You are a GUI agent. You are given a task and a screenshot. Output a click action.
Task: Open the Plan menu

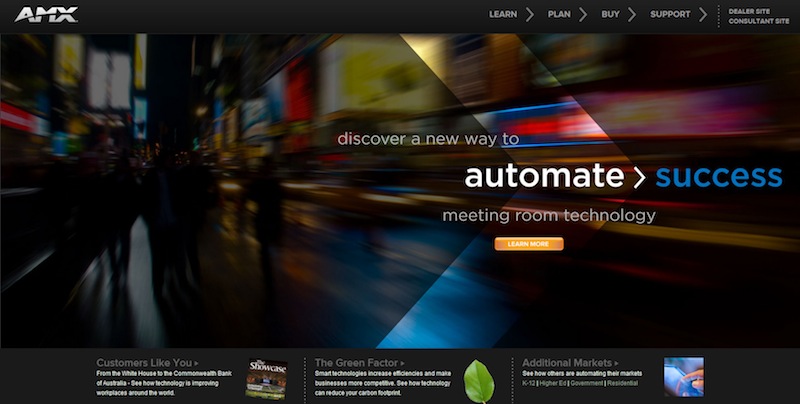[x=559, y=15]
